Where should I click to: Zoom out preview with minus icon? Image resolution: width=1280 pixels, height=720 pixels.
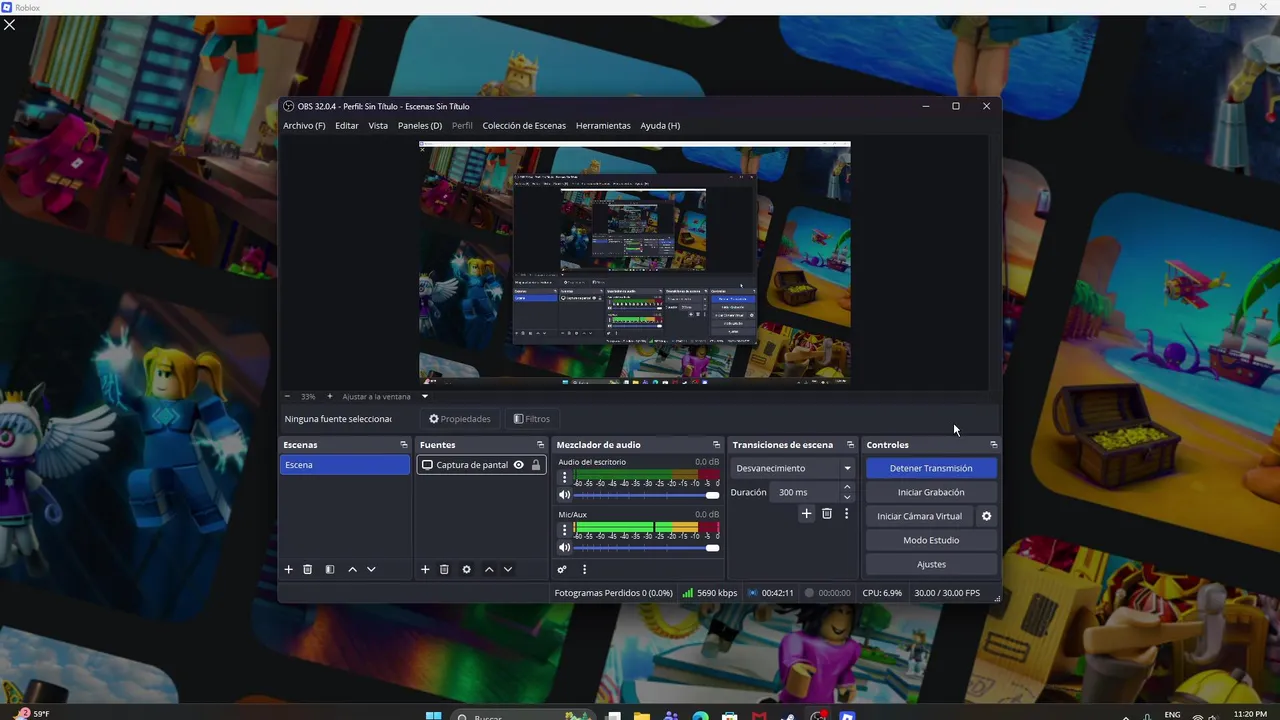coord(287,396)
